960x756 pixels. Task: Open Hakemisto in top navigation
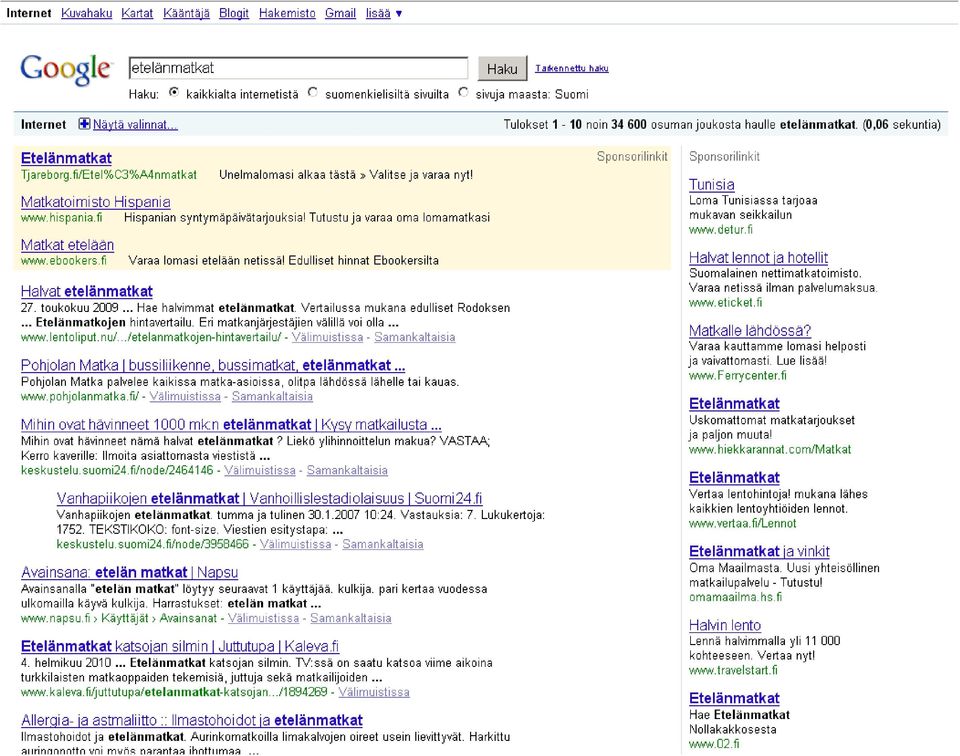click(287, 13)
